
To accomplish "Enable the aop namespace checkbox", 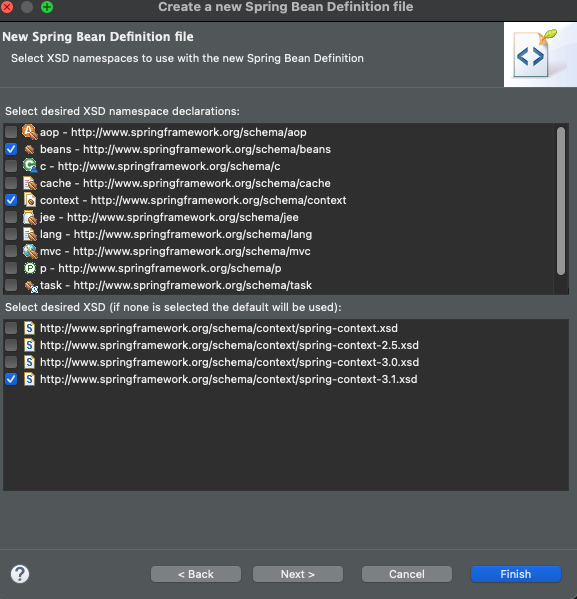I will (11, 132).
